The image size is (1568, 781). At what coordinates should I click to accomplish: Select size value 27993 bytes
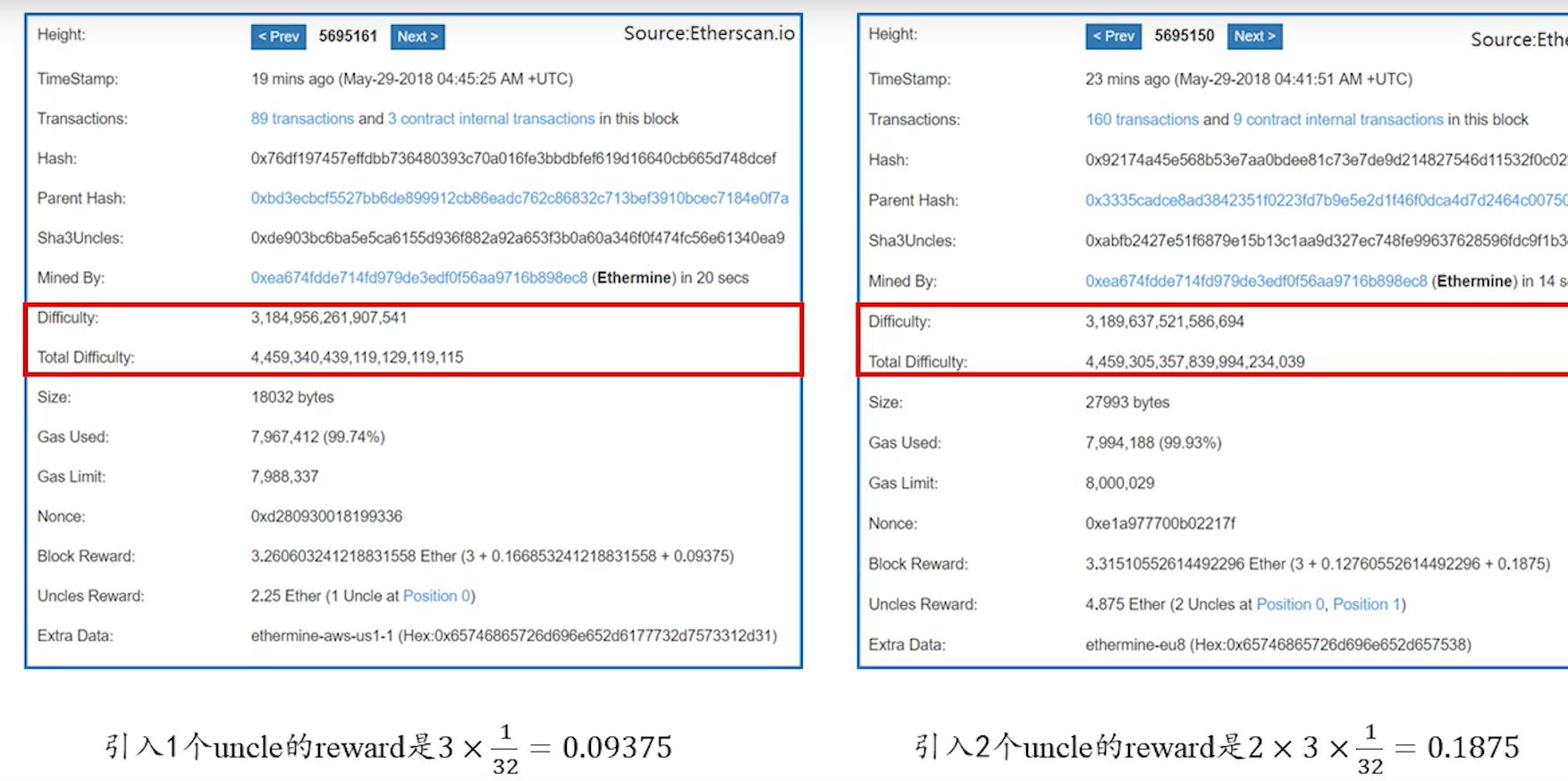pos(1127,403)
